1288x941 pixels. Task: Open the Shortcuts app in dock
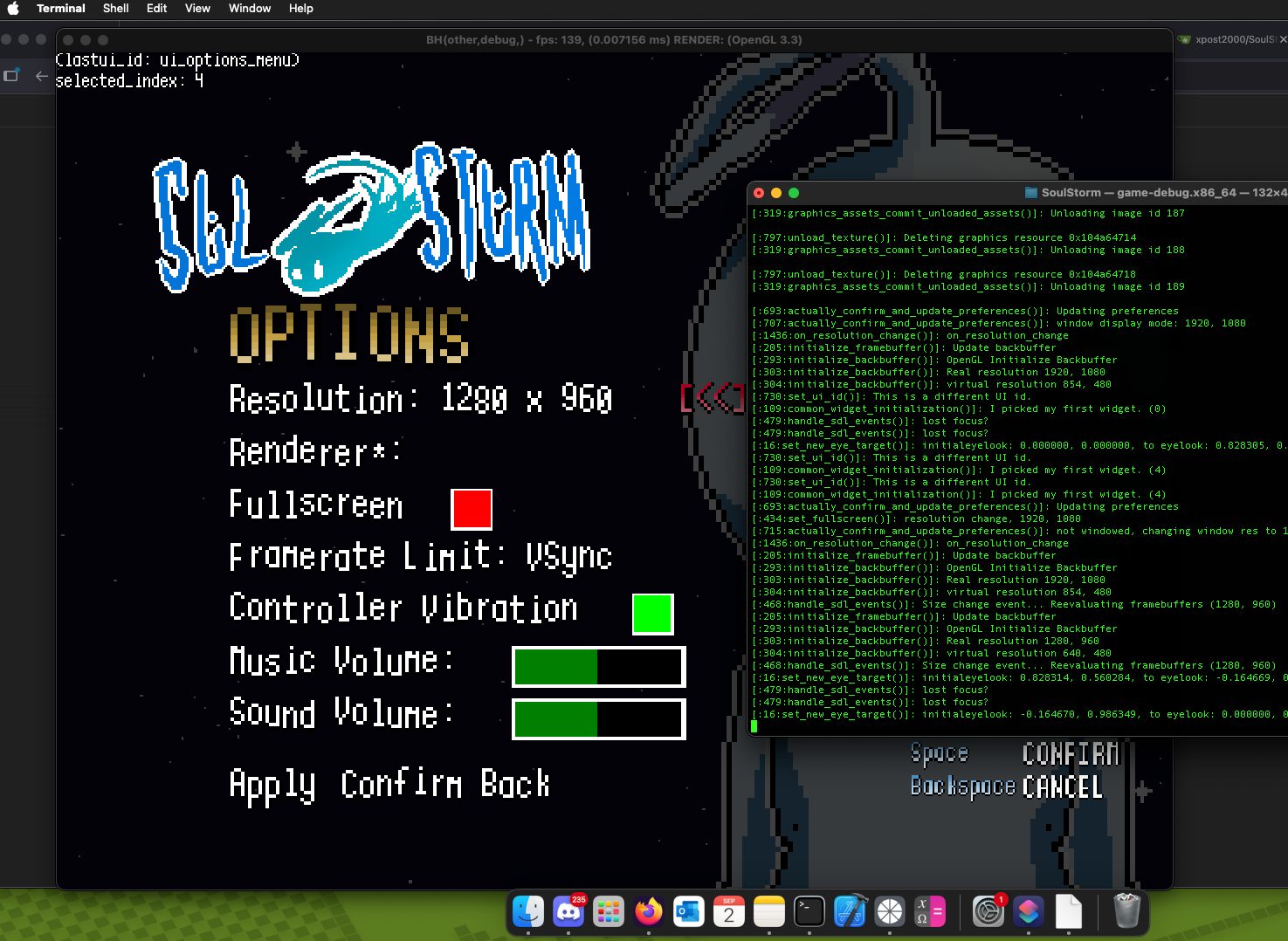pyautogui.click(x=1028, y=912)
